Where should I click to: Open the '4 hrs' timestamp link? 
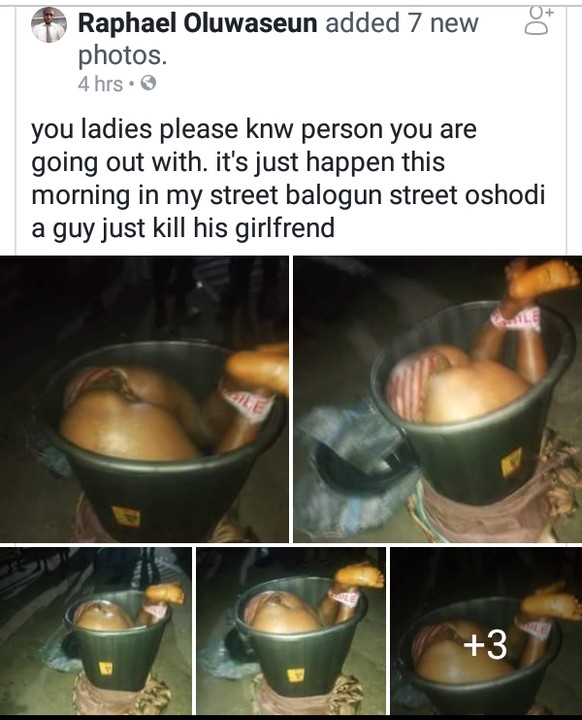[101, 84]
